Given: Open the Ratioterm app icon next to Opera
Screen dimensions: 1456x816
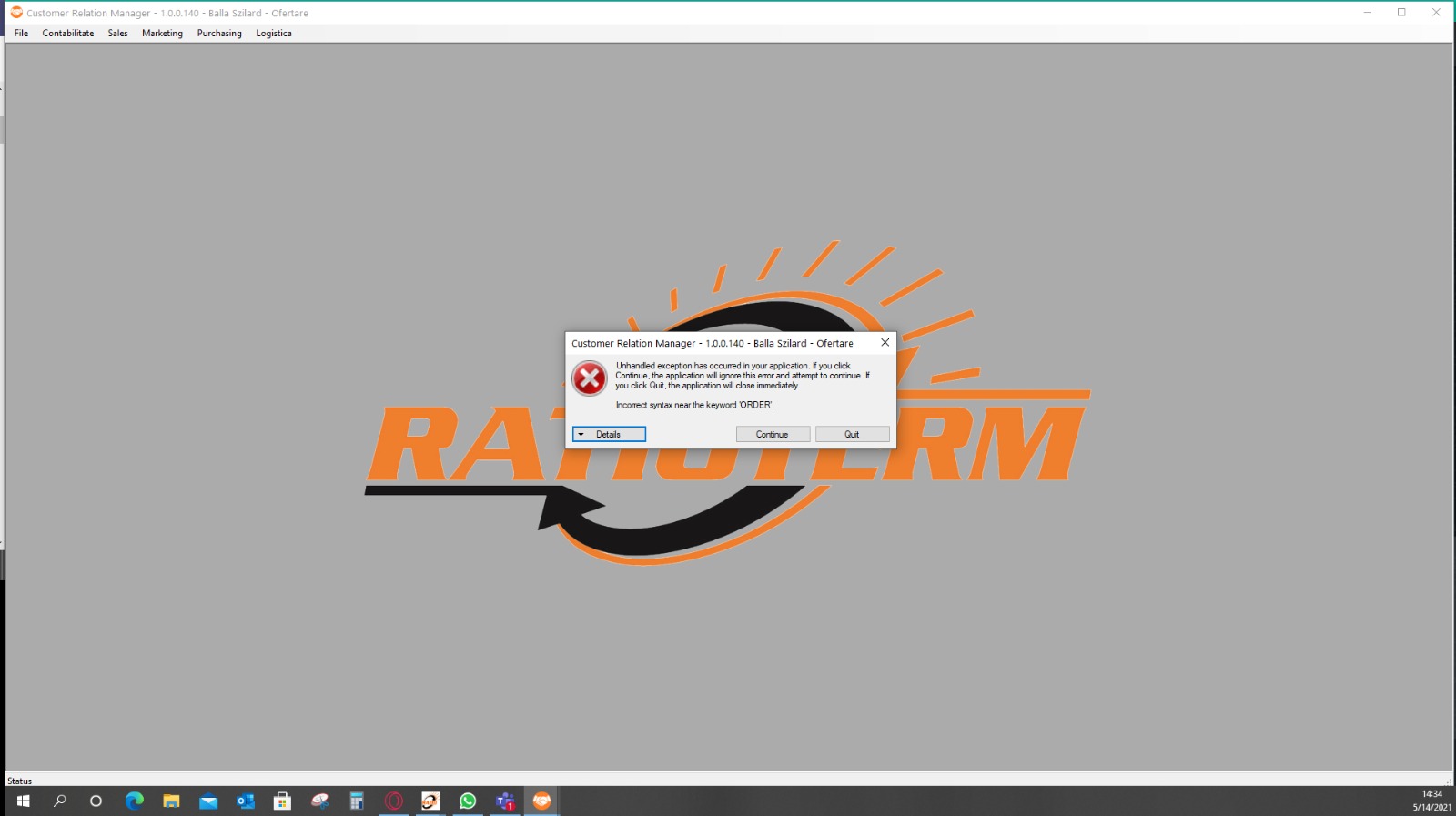Looking at the screenshot, I should 430,801.
